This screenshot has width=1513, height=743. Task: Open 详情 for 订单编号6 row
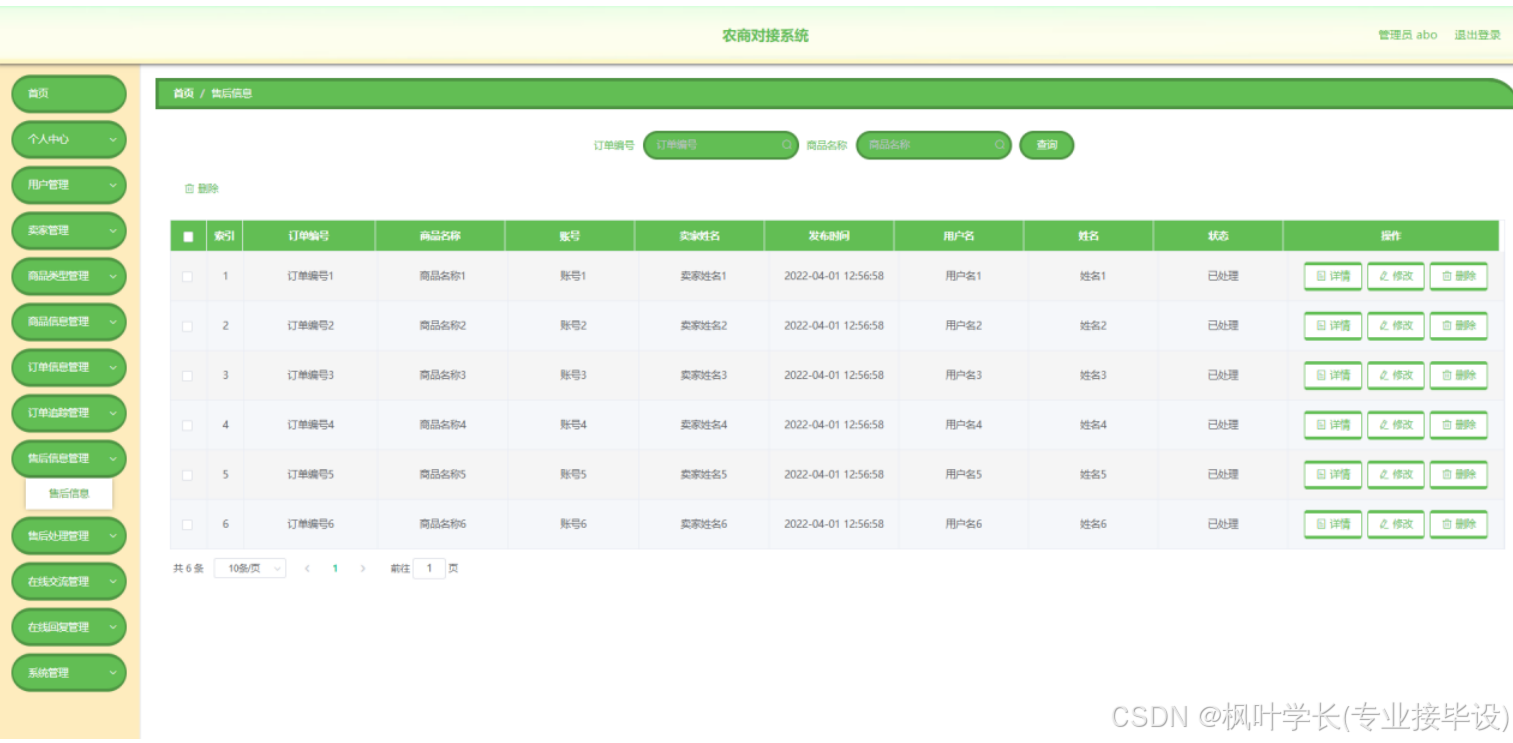[x=1333, y=524]
